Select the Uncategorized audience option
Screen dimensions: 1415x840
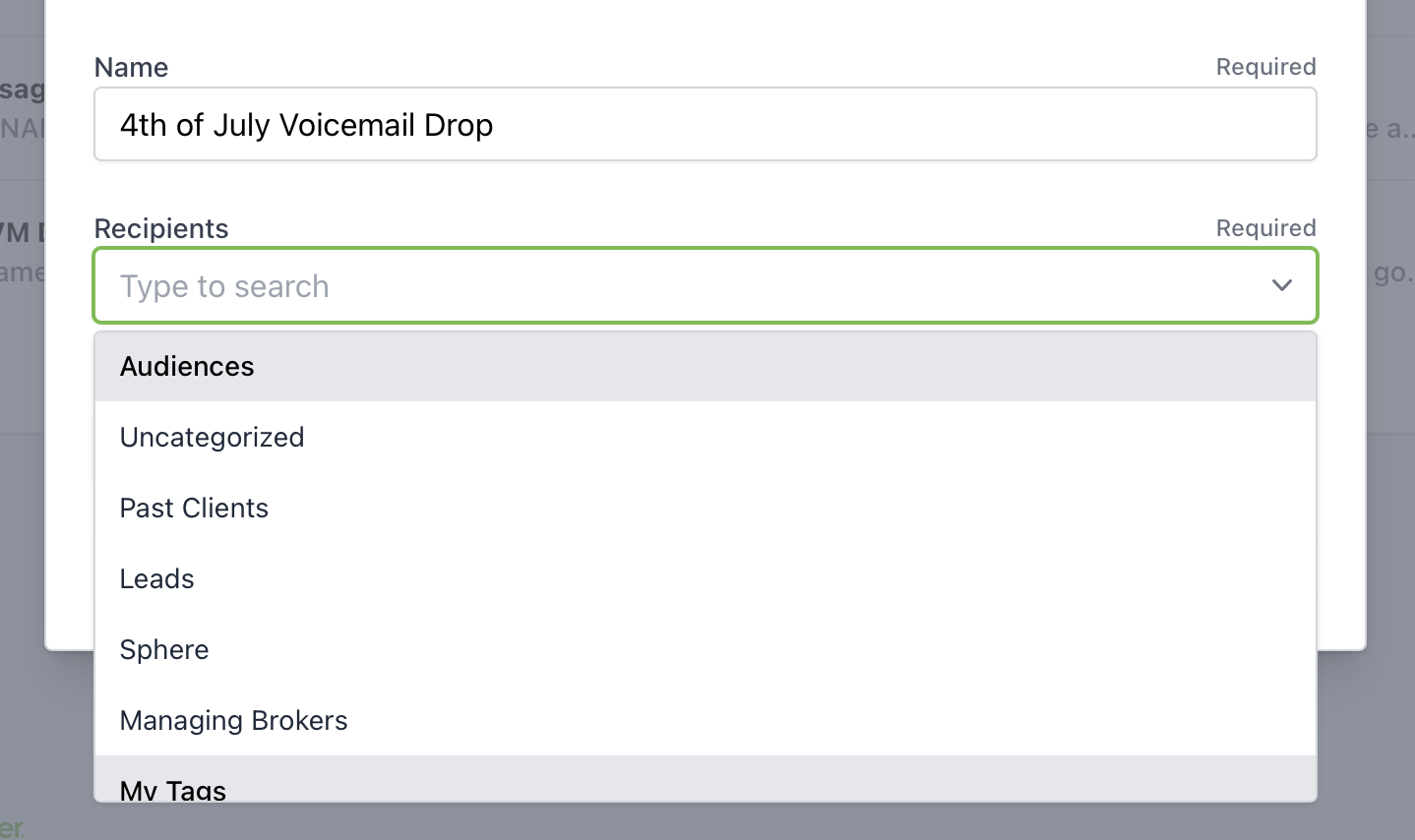pos(706,437)
